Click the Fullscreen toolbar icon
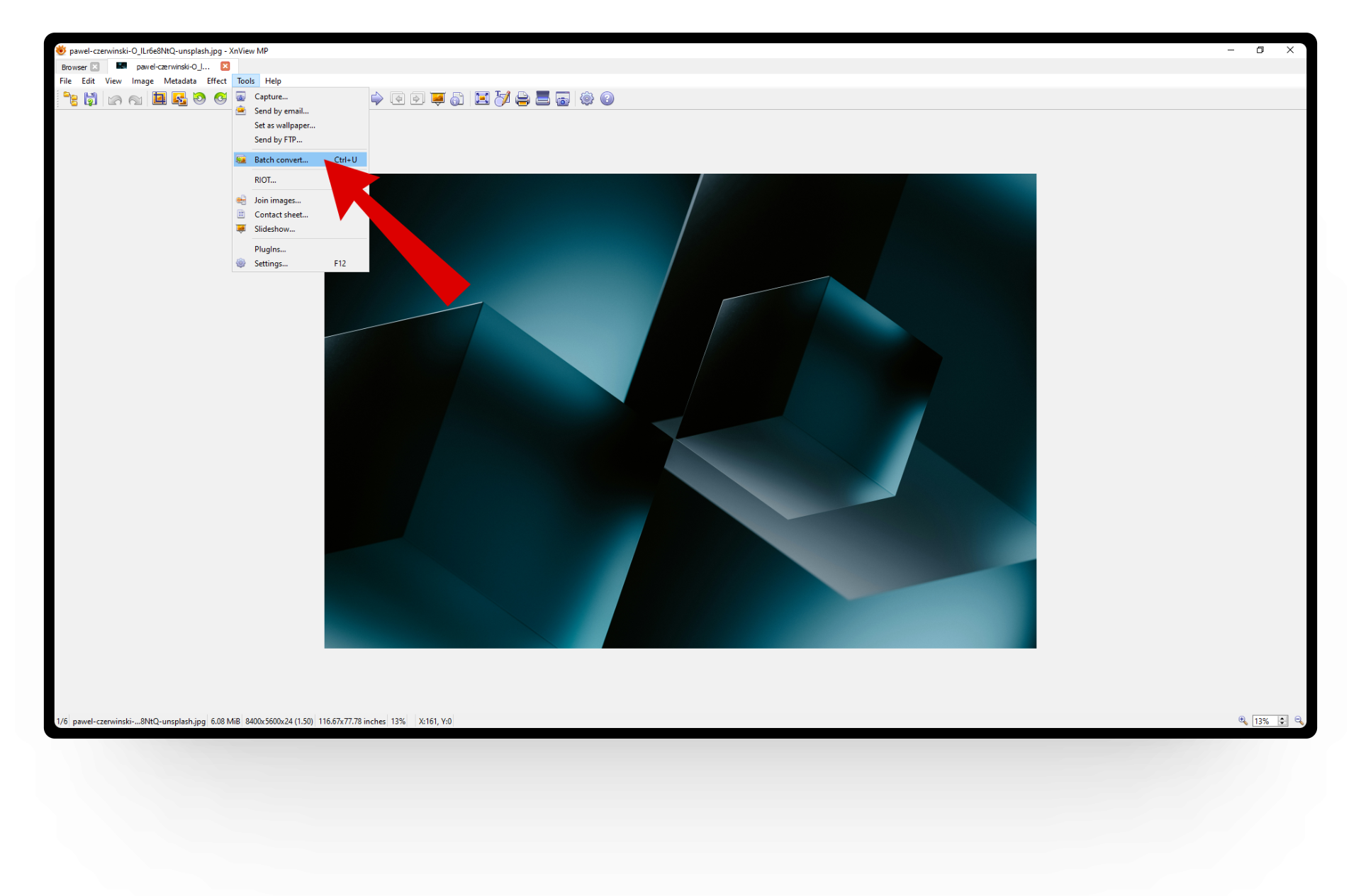This screenshot has height=896, width=1361. tap(482, 99)
